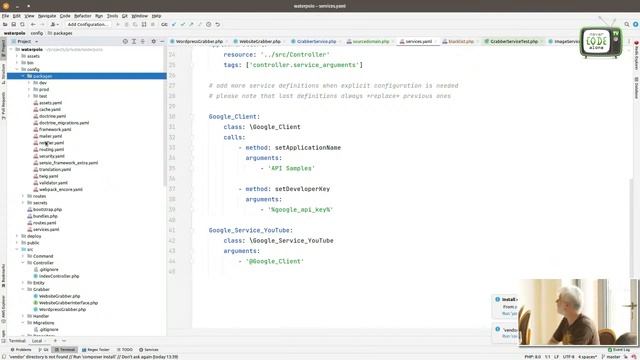
Task: Expand the assets folder
Action: tap(17, 56)
